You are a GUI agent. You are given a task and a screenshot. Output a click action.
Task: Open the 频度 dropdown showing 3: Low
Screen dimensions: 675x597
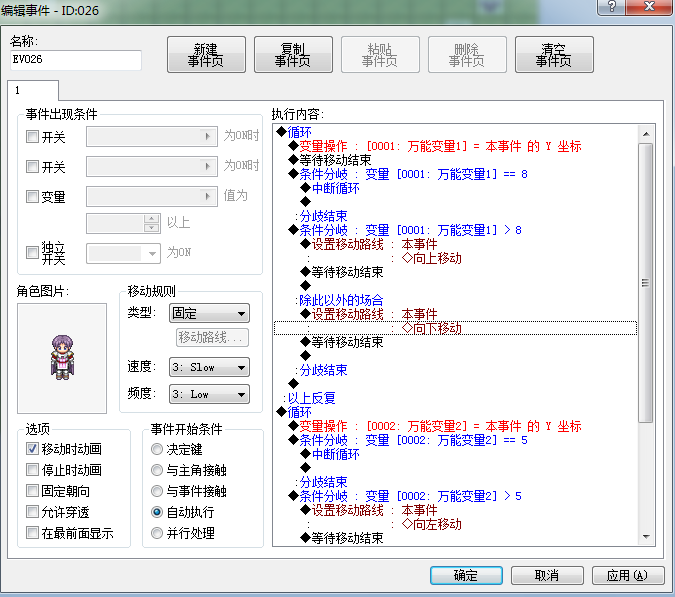tap(209, 394)
